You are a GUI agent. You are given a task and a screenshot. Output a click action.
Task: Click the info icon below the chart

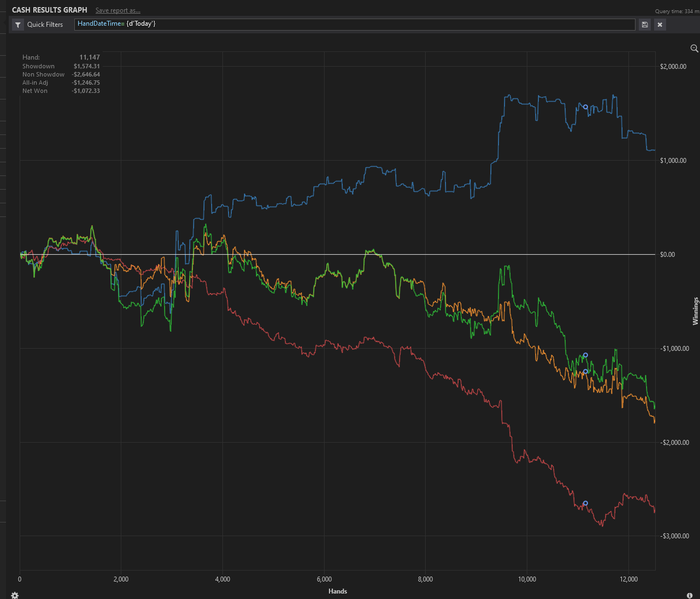pos(689,595)
